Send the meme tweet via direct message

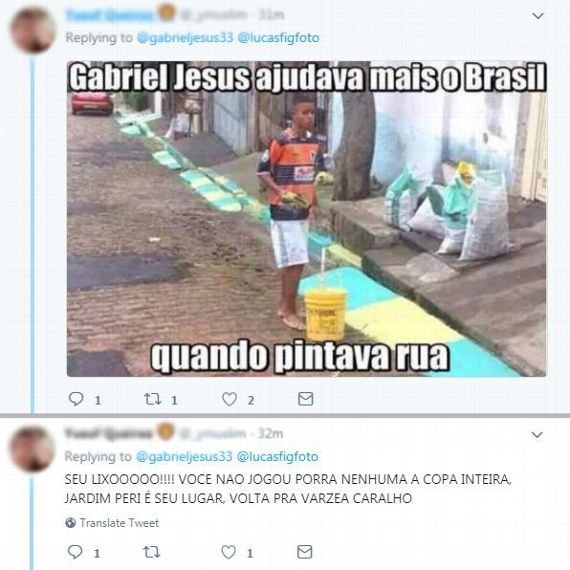[305, 398]
